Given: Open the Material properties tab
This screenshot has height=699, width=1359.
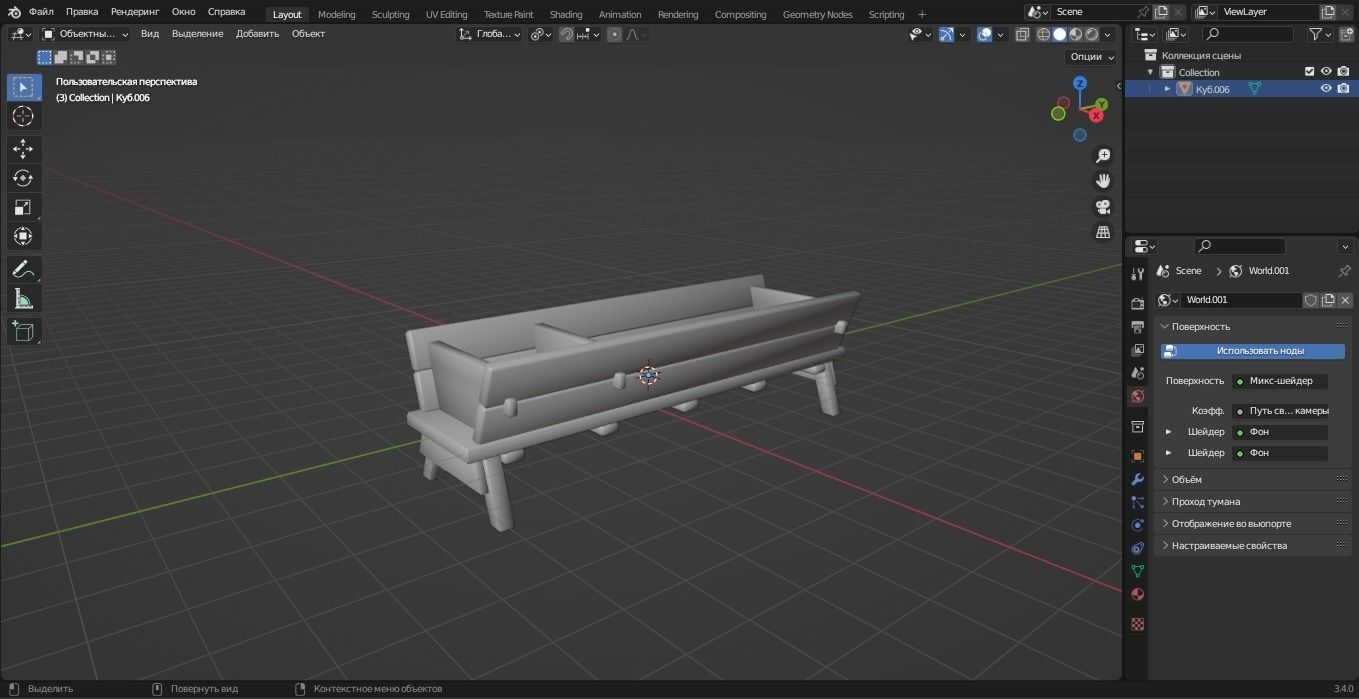Looking at the screenshot, I should tap(1137, 594).
